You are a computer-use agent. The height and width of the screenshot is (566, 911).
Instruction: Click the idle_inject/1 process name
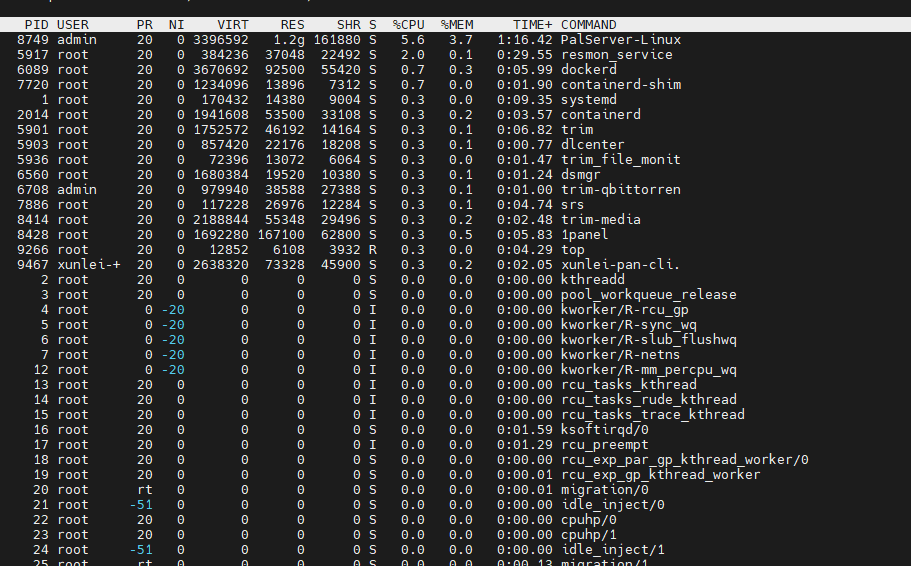point(612,550)
